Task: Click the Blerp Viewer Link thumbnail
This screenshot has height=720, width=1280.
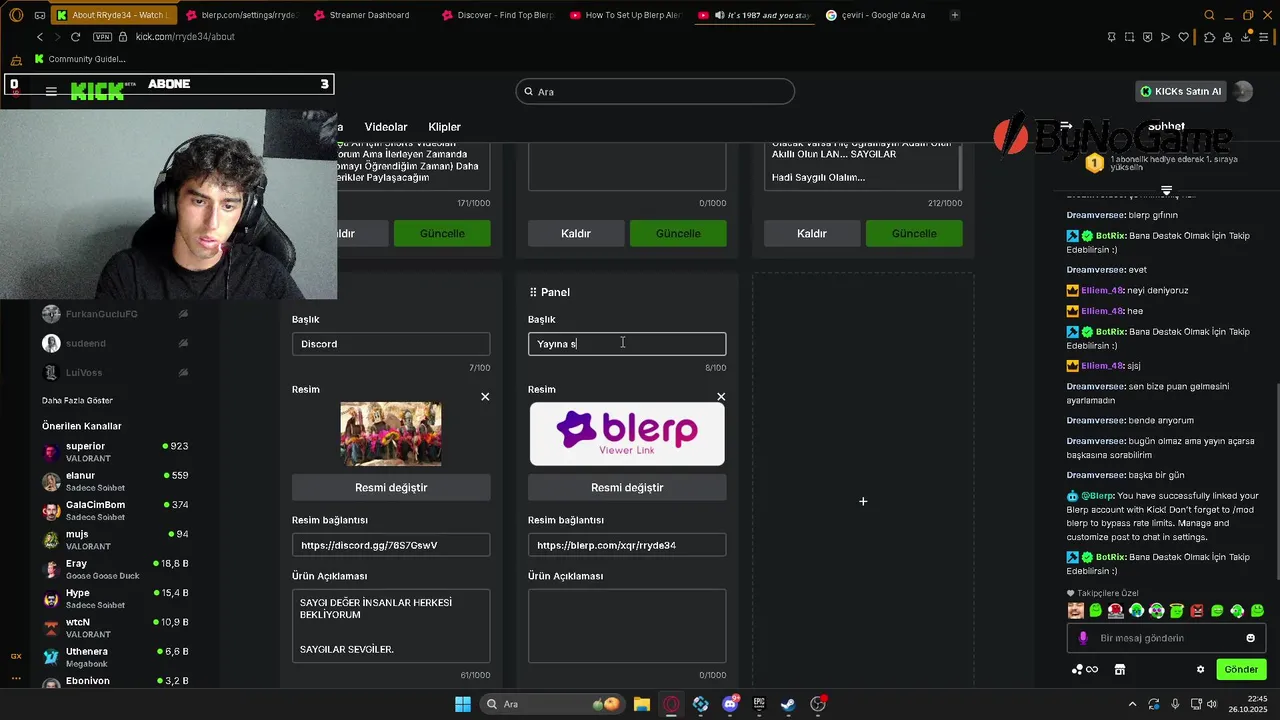Action: [x=627, y=434]
